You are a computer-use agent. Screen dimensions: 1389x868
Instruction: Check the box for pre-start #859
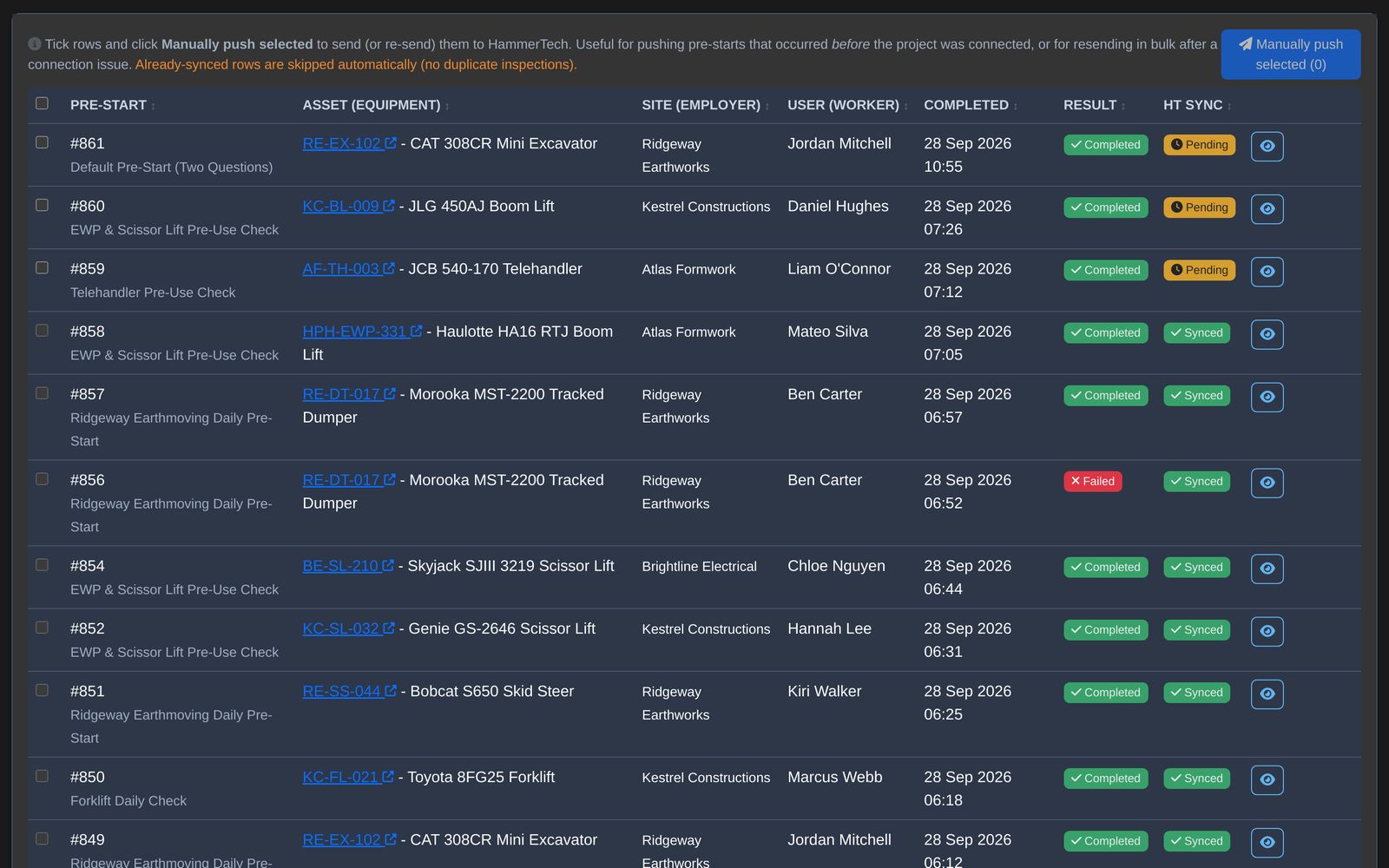point(42,267)
